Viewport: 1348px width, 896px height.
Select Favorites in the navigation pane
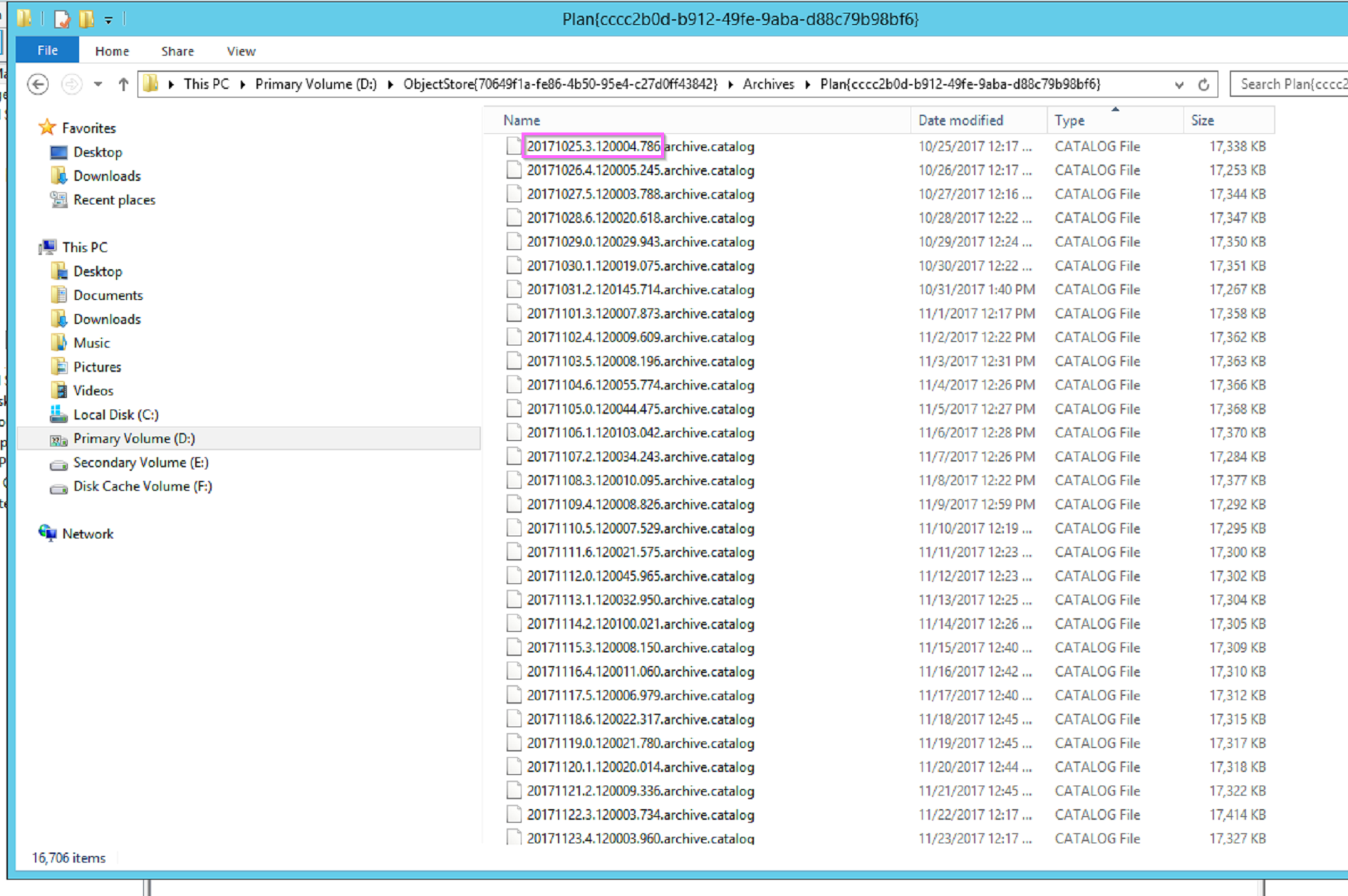[88, 128]
